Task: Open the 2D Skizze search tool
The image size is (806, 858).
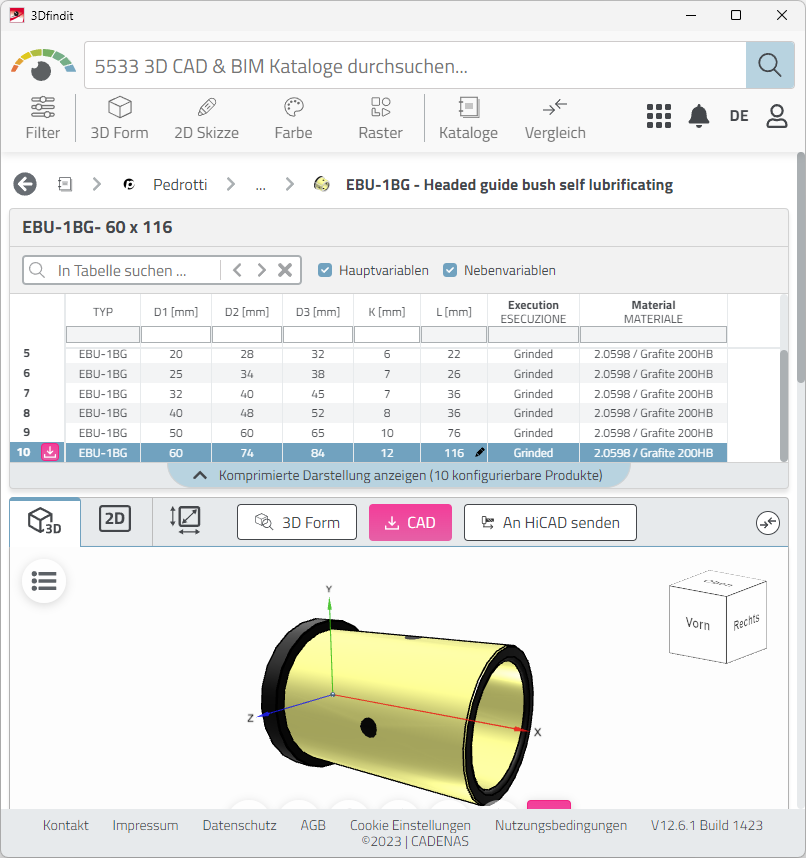Action: click(206, 118)
